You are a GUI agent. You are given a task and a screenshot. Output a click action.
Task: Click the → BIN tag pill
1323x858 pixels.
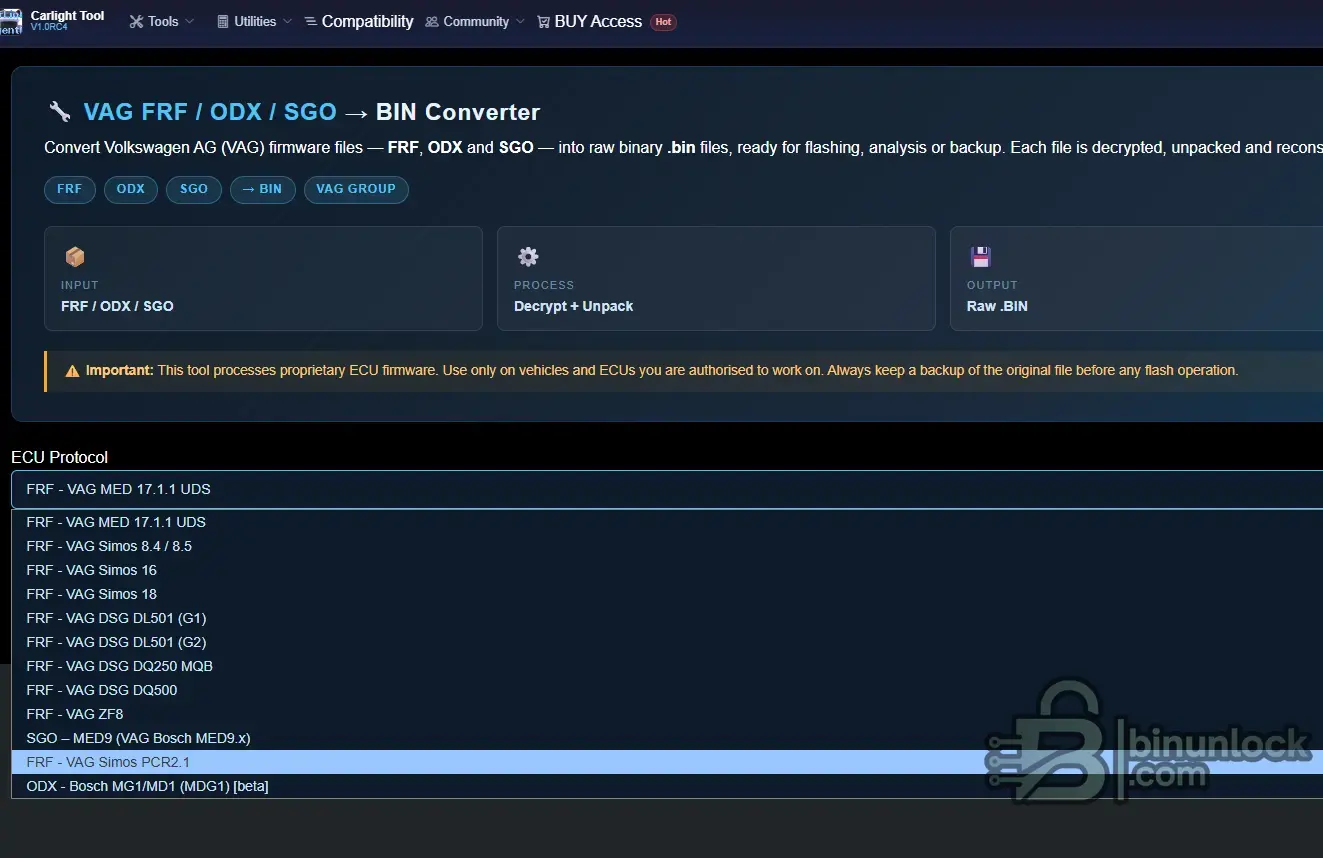(x=263, y=189)
